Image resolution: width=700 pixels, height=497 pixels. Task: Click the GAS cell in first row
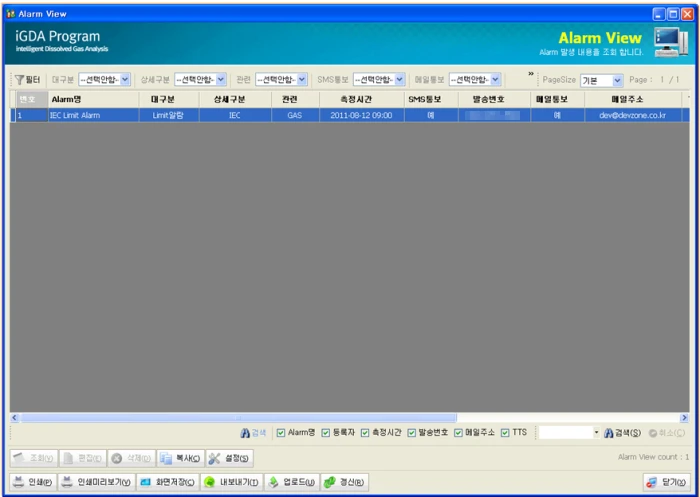coord(295,115)
